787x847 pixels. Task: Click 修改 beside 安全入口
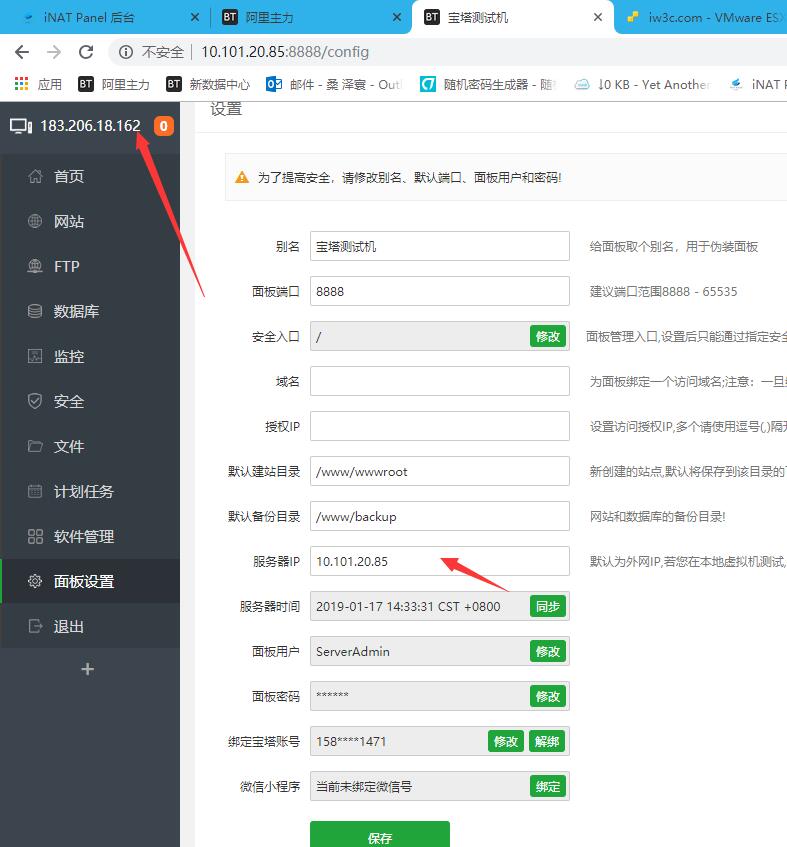click(x=548, y=337)
